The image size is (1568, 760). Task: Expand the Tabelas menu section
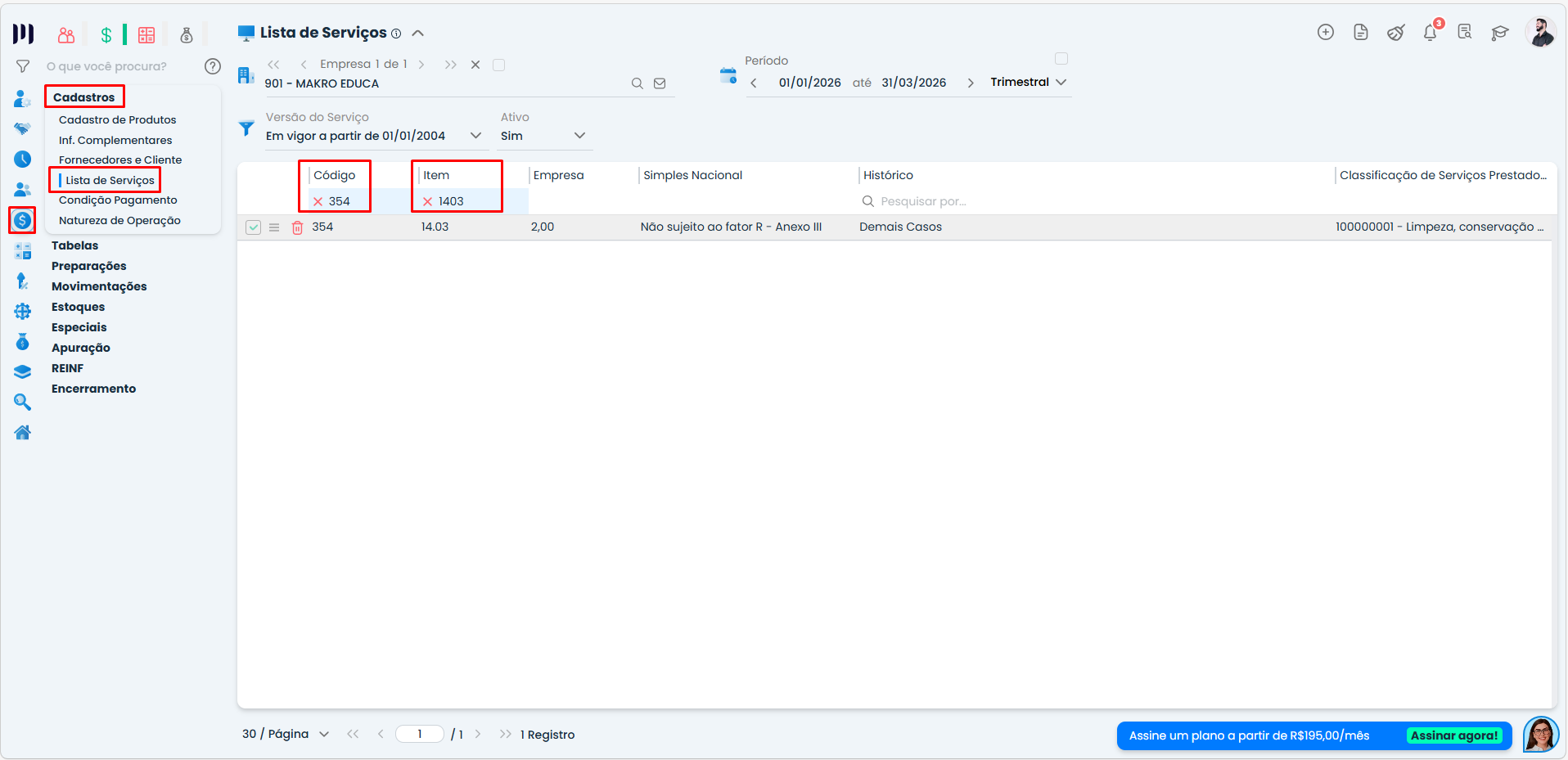click(74, 245)
